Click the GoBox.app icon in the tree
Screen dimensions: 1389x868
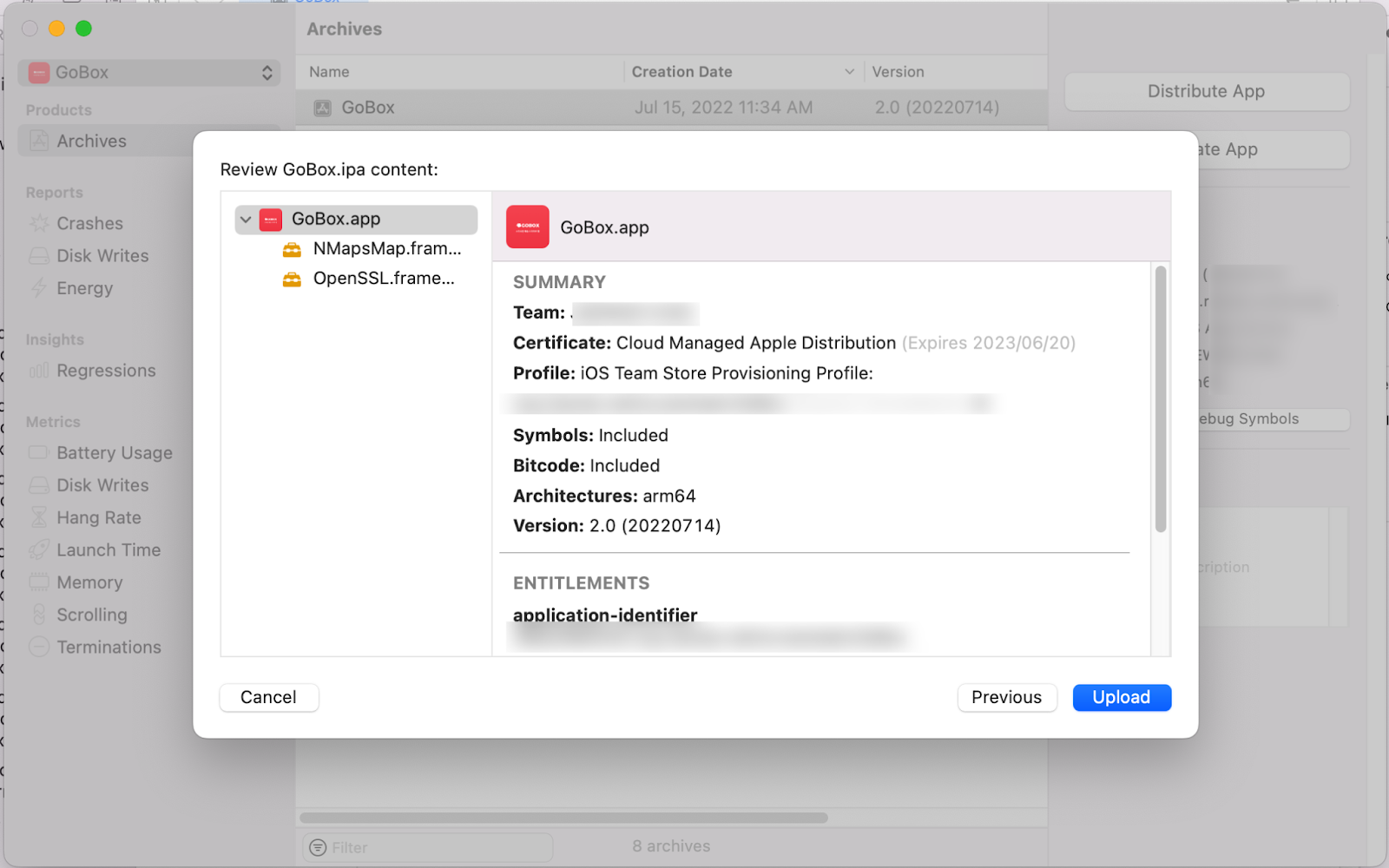(x=271, y=220)
